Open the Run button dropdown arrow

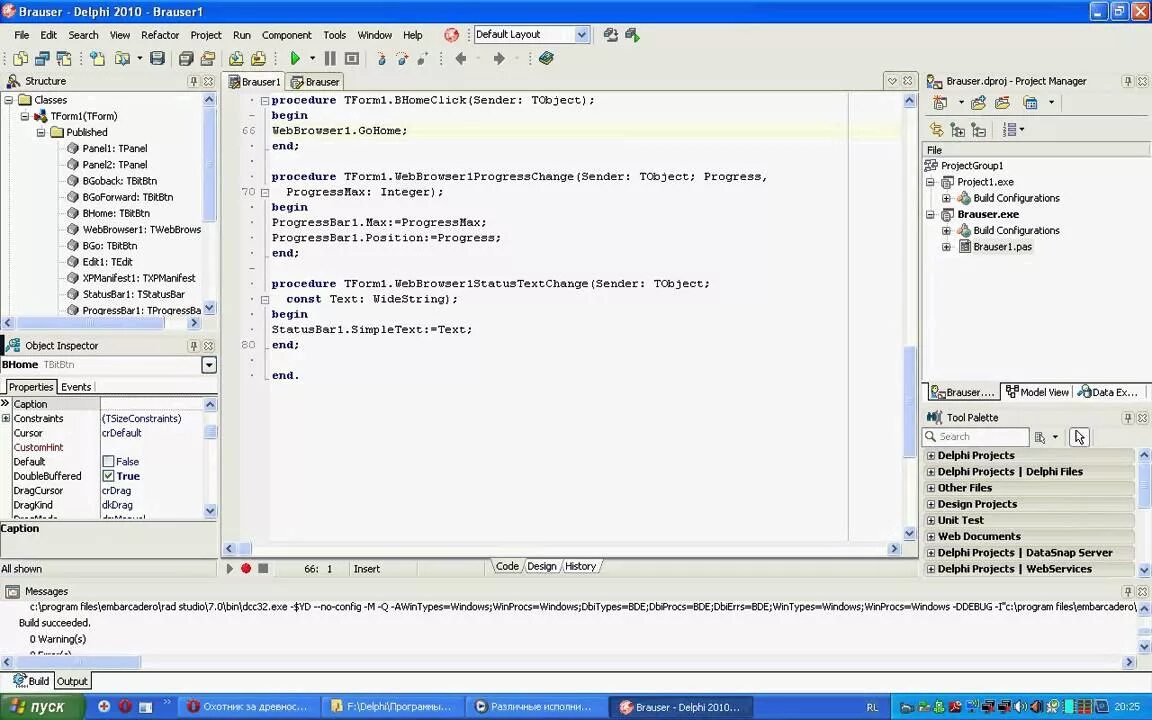coord(312,59)
